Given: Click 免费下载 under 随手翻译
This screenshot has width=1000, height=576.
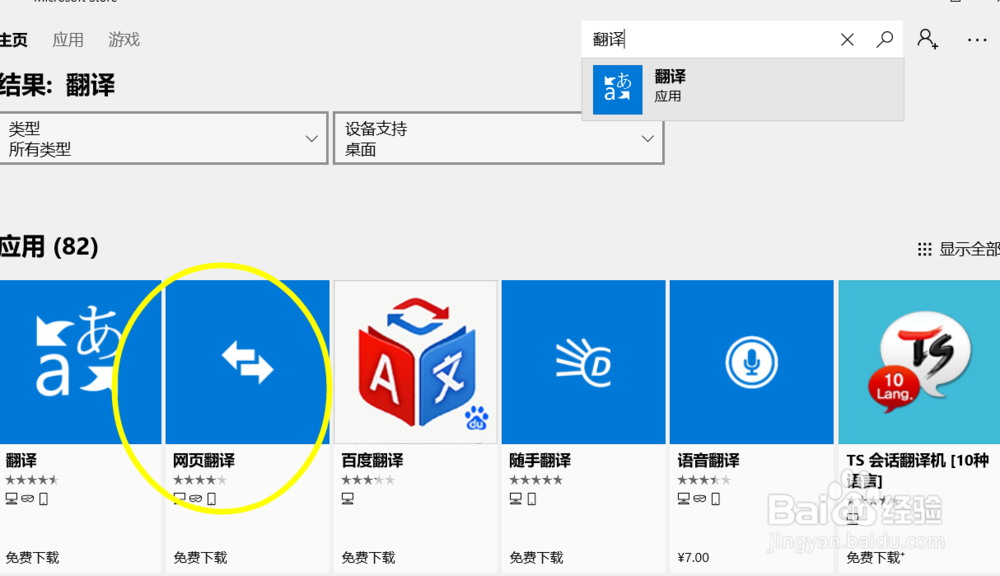Looking at the screenshot, I should click(536, 558).
